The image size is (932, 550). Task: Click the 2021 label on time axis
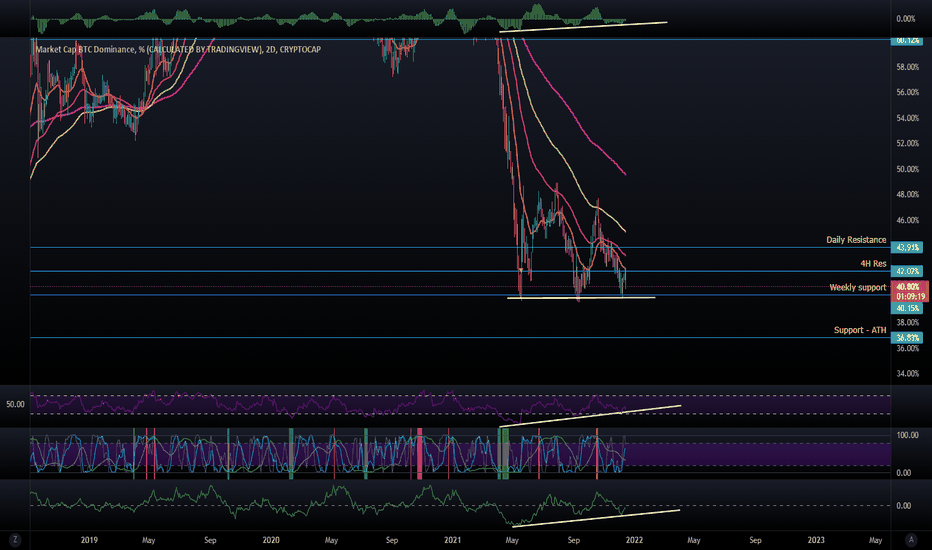pos(452,540)
